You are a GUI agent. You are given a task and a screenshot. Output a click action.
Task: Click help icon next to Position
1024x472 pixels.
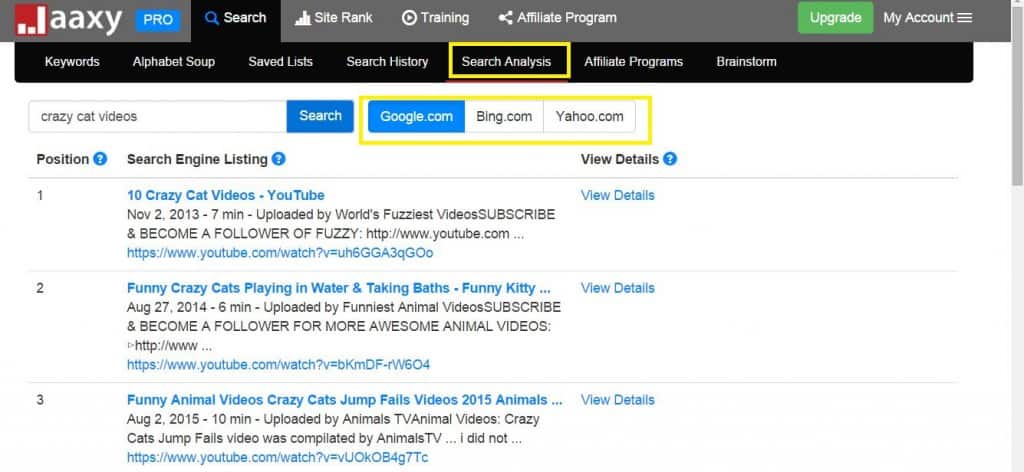pos(100,159)
